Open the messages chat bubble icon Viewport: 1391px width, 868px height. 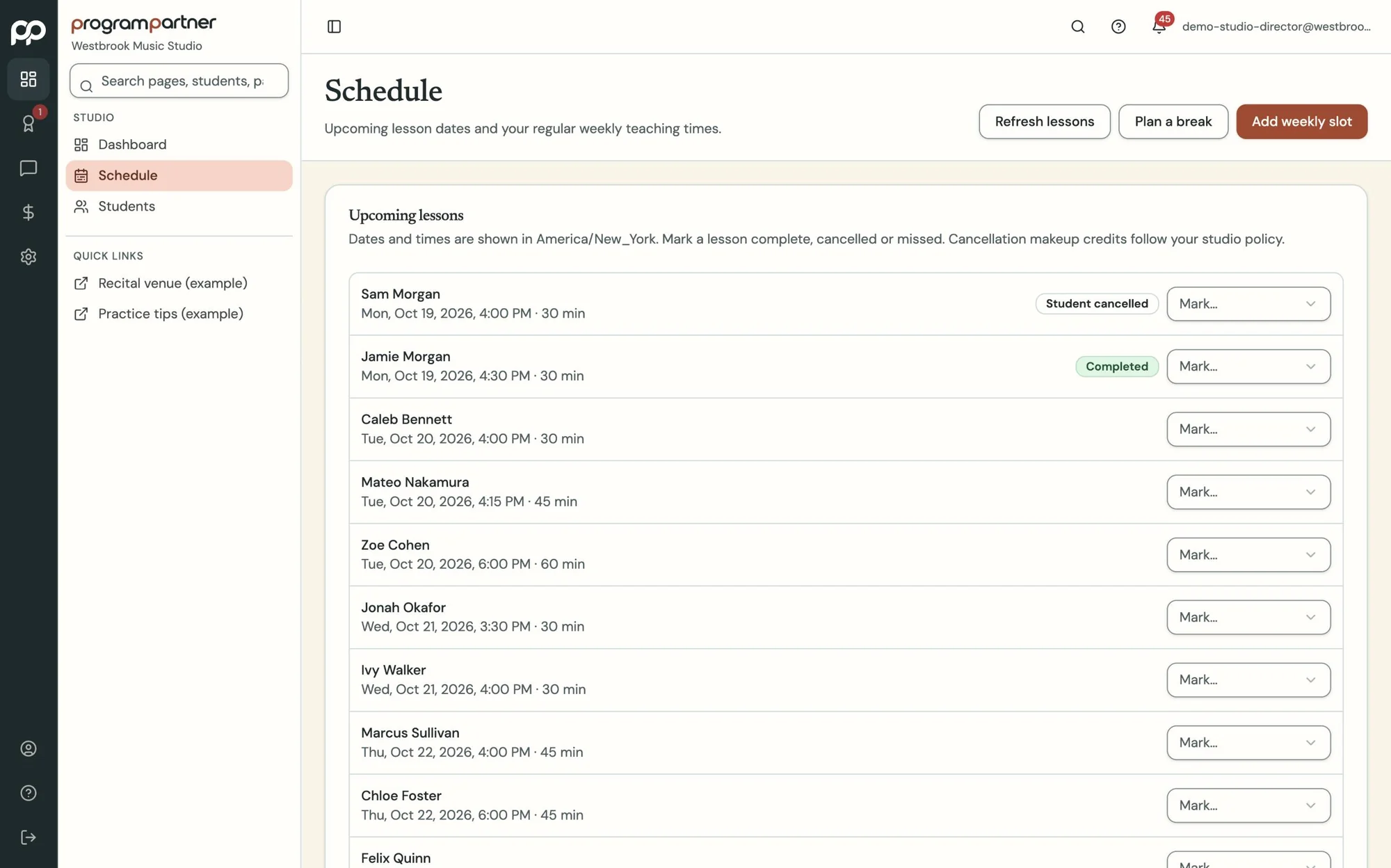29,168
